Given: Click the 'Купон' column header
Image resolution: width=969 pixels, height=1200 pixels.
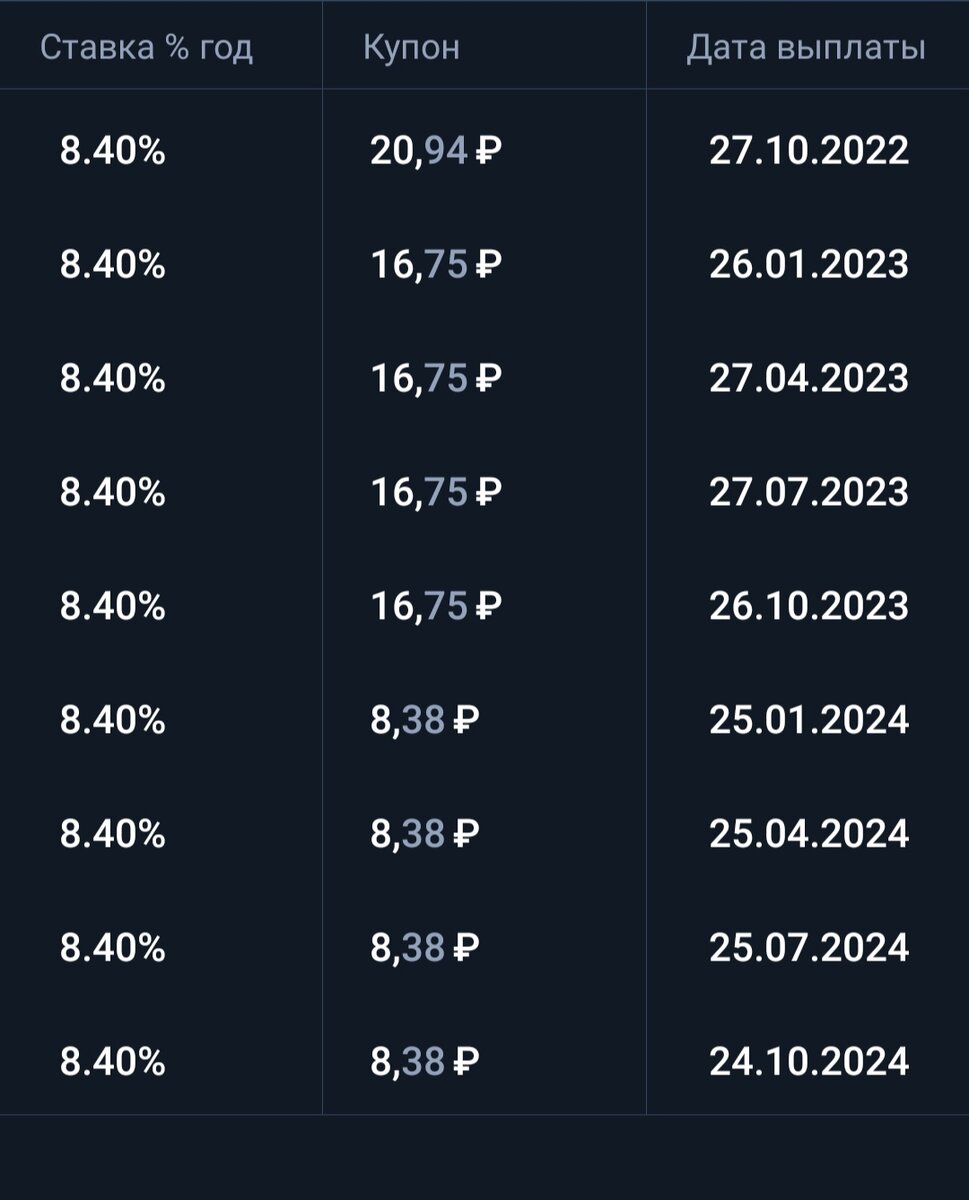Looking at the screenshot, I should tap(411, 47).
